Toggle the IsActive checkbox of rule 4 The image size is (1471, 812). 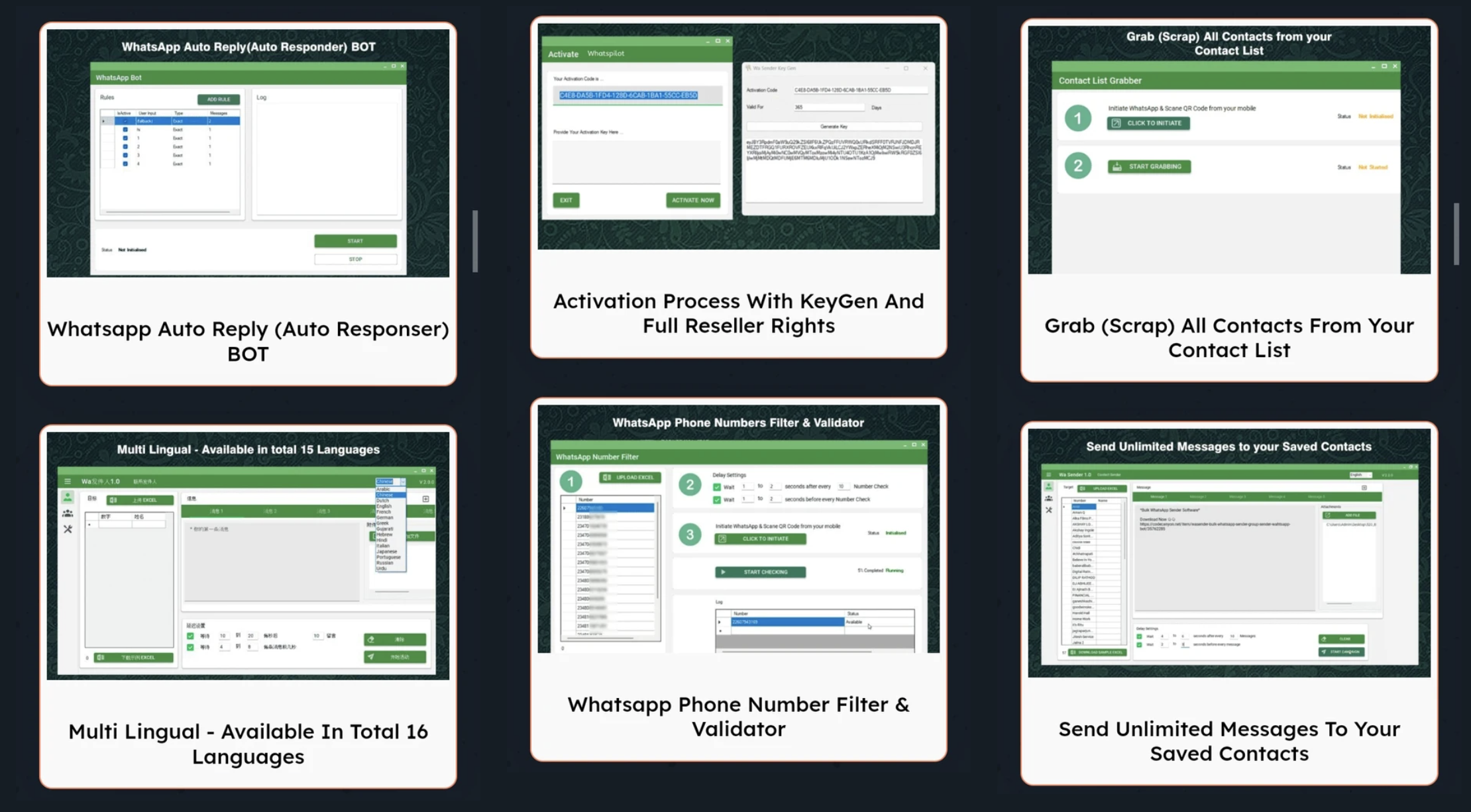pos(125,164)
